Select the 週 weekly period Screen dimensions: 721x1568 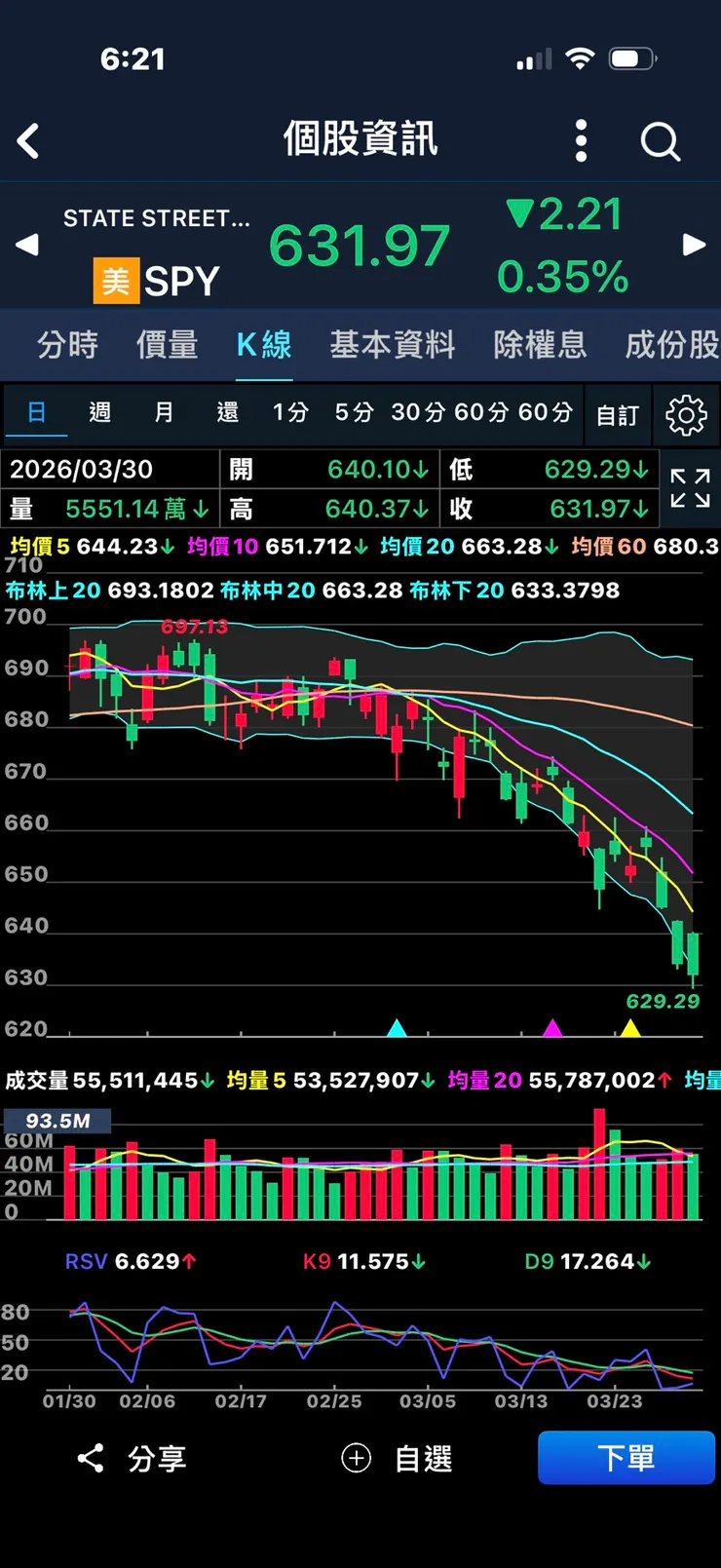tap(99, 412)
